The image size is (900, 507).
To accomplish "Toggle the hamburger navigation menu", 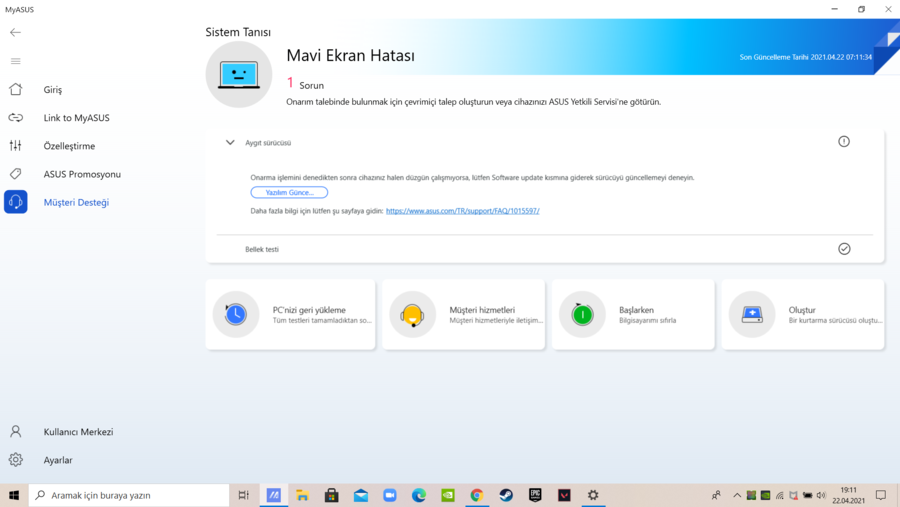I will click(x=15, y=61).
